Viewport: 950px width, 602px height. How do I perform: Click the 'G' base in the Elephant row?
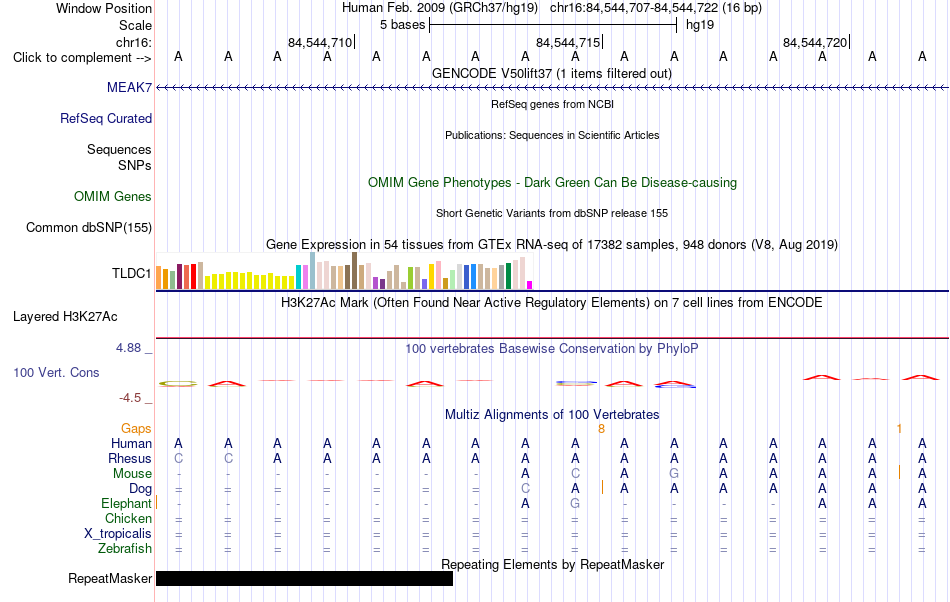click(575, 503)
